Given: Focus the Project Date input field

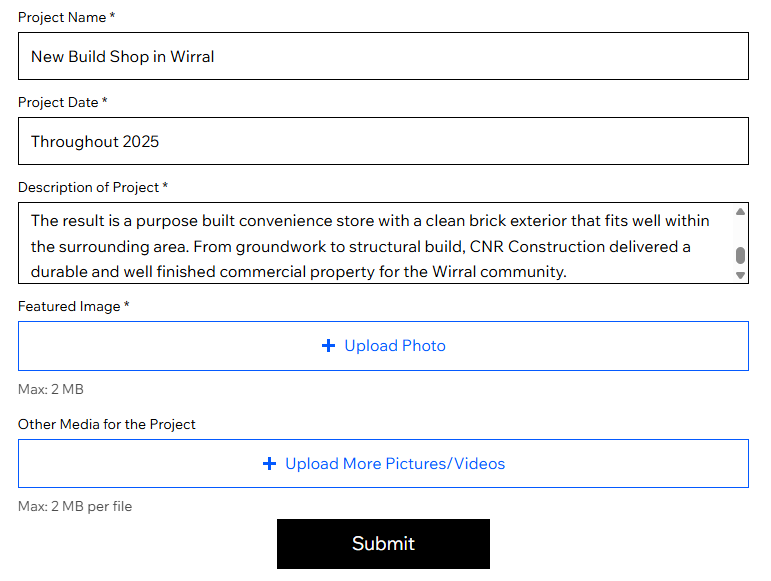Looking at the screenshot, I should coord(383,141).
